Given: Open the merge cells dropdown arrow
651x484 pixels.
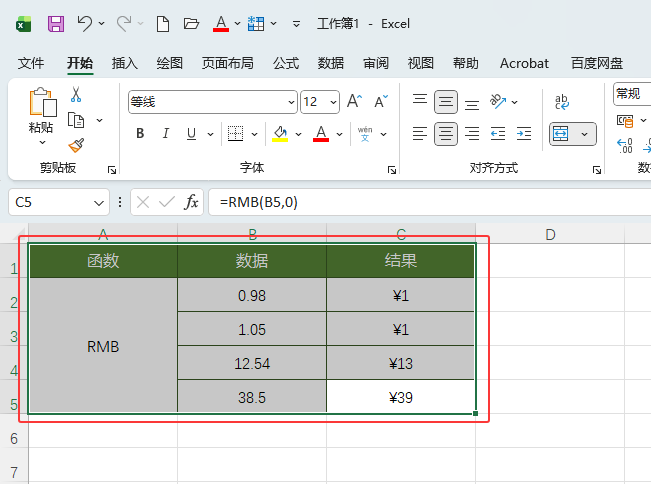Looking at the screenshot, I should (585, 134).
